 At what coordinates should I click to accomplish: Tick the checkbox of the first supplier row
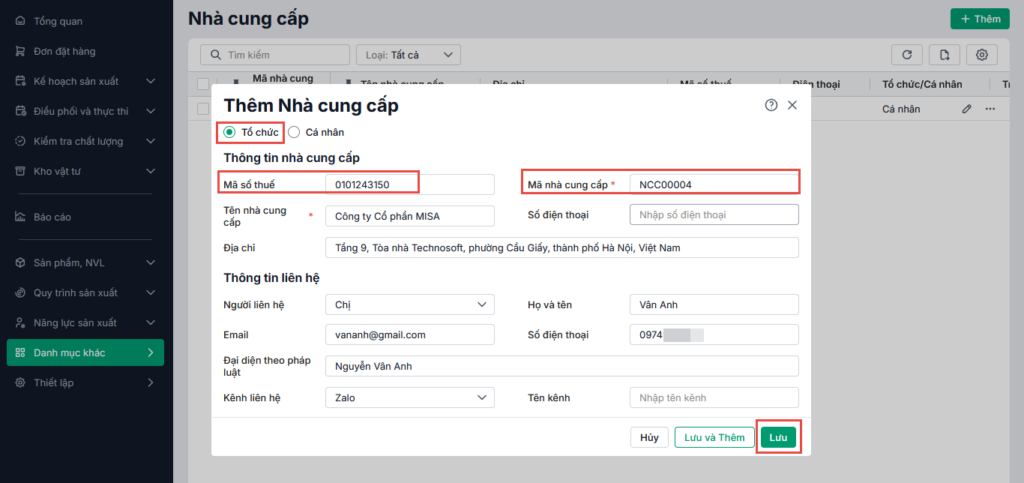pos(203,109)
